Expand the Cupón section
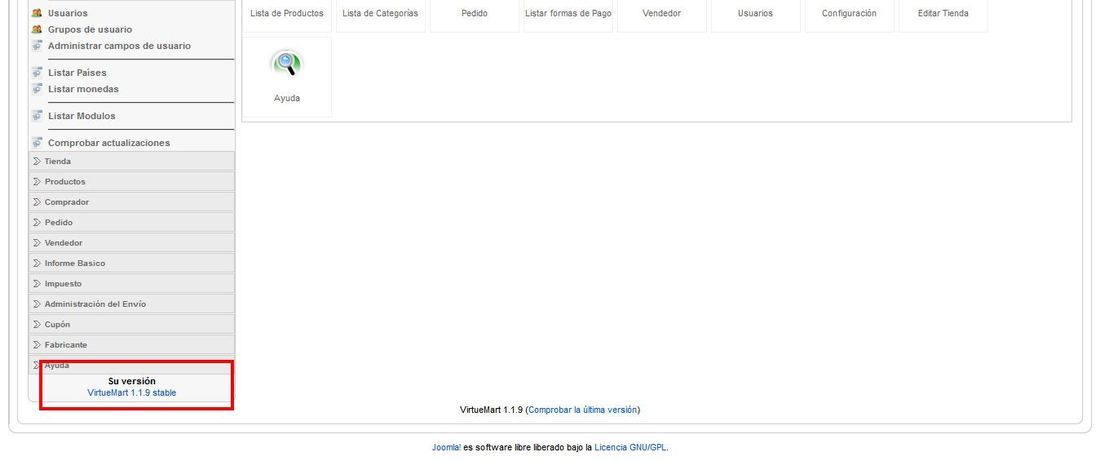The image size is (1100, 461). point(131,323)
